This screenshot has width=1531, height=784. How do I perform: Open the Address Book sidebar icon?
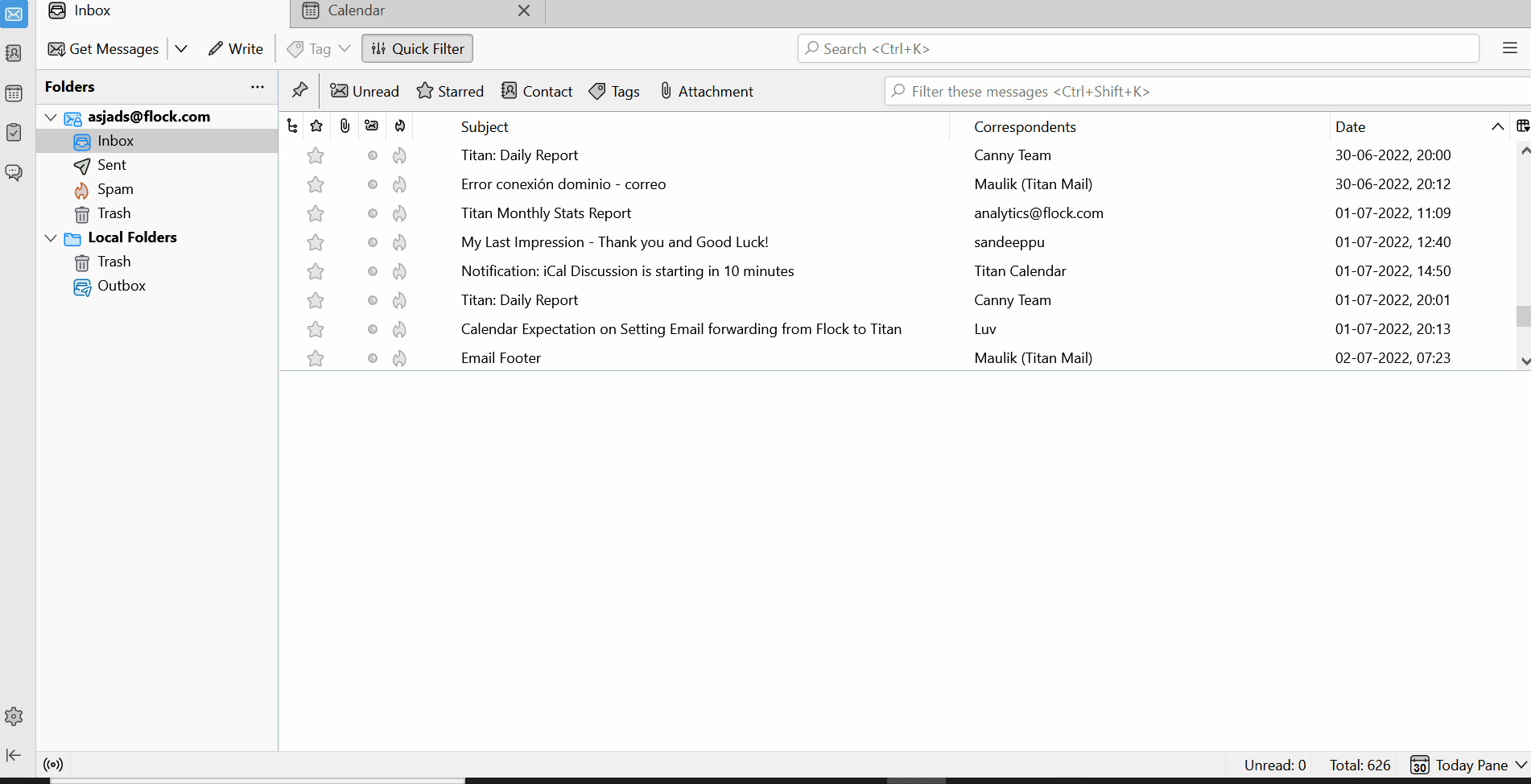pos(14,53)
